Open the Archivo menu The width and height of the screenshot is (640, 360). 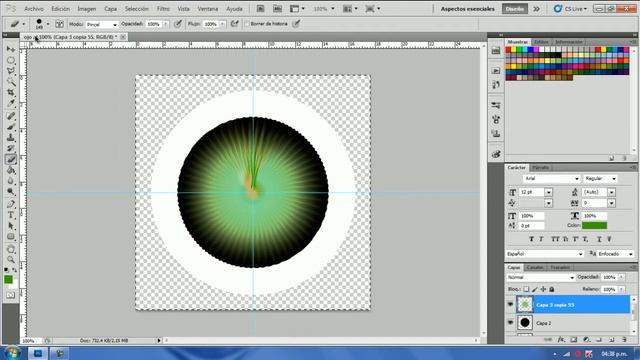tap(34, 9)
